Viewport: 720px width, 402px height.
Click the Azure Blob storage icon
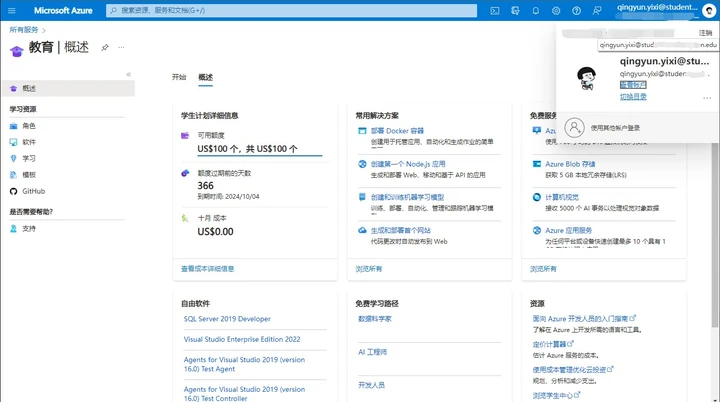(537, 164)
